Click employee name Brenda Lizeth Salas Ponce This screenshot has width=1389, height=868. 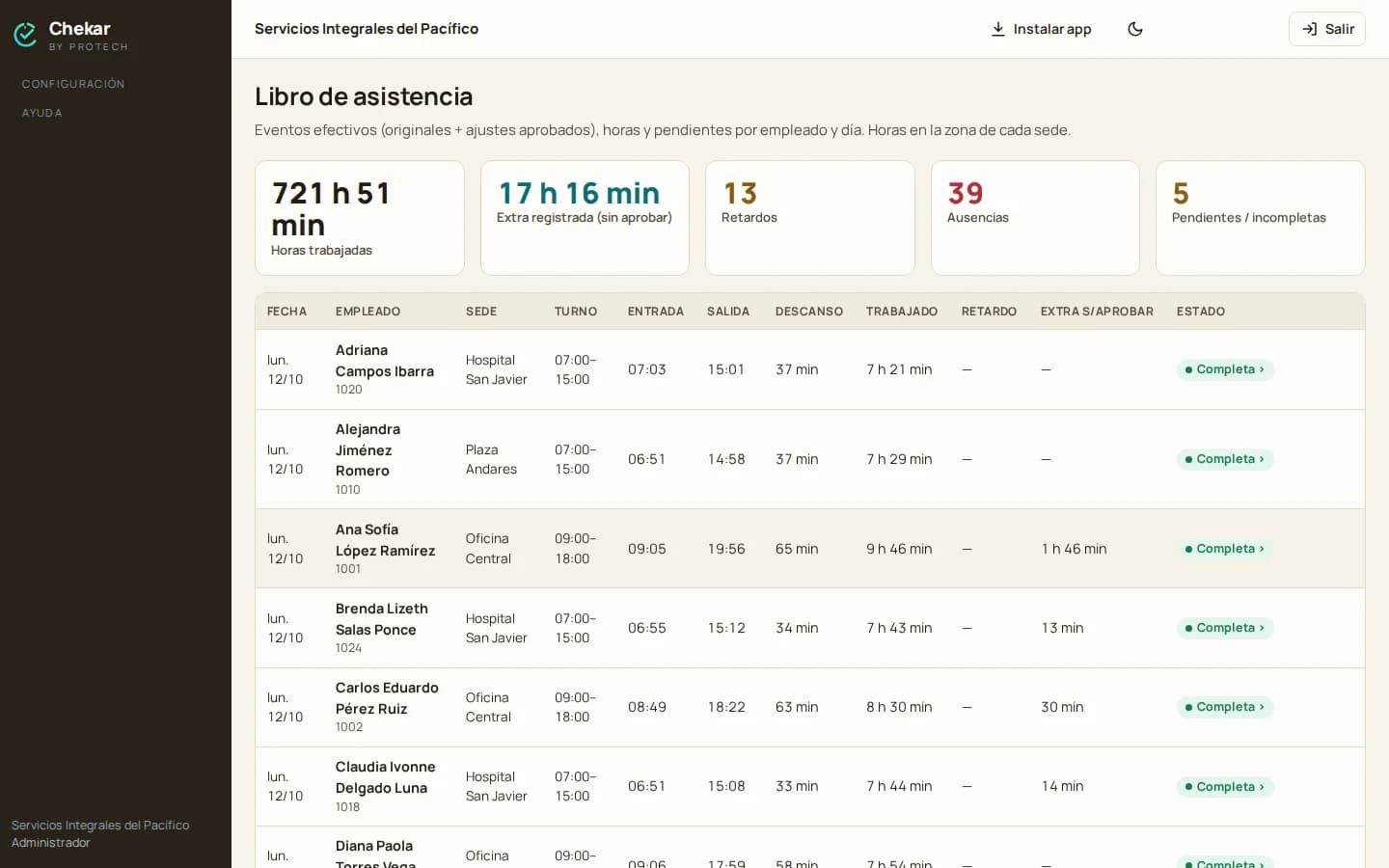click(382, 619)
